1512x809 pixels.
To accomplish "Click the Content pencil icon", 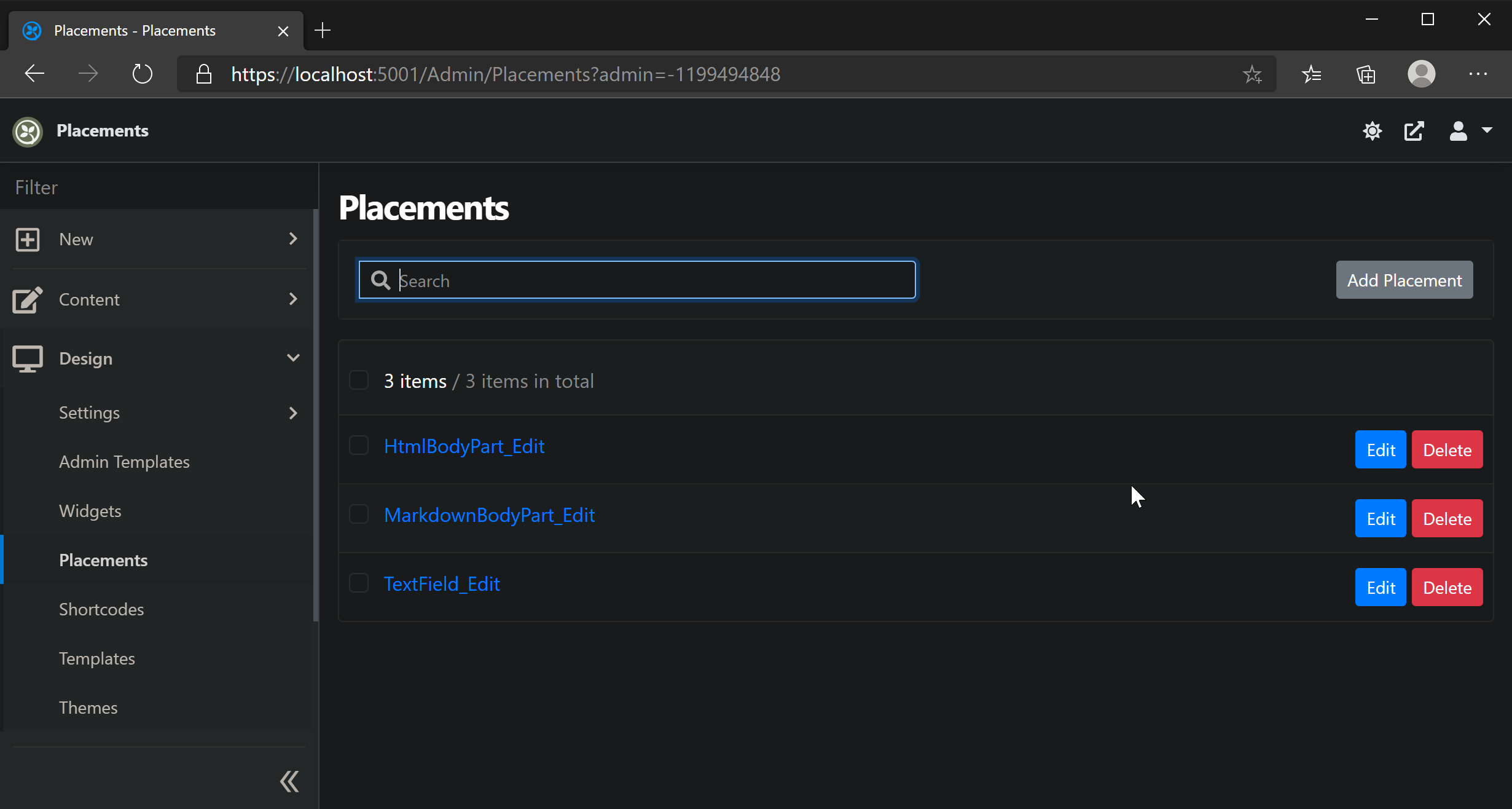I will tap(27, 300).
